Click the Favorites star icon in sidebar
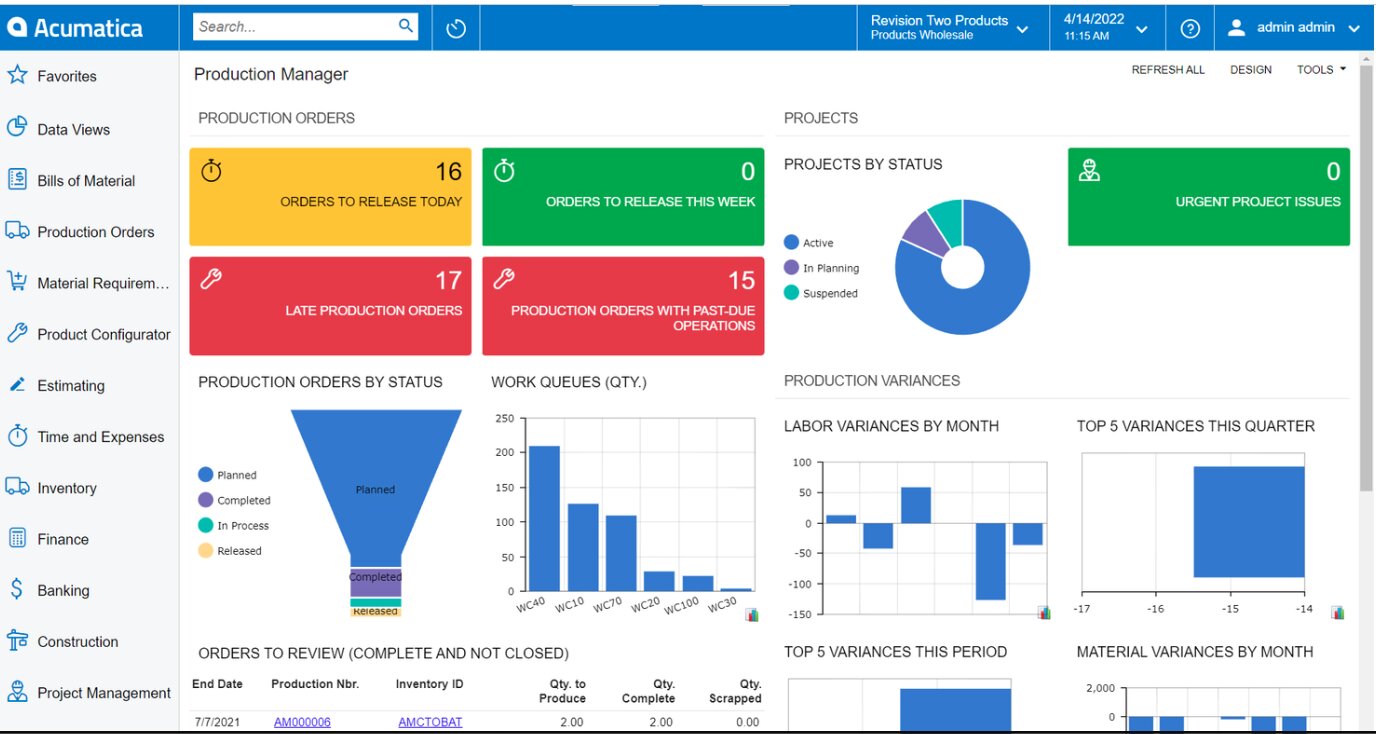The image size is (1376, 734). coord(17,76)
